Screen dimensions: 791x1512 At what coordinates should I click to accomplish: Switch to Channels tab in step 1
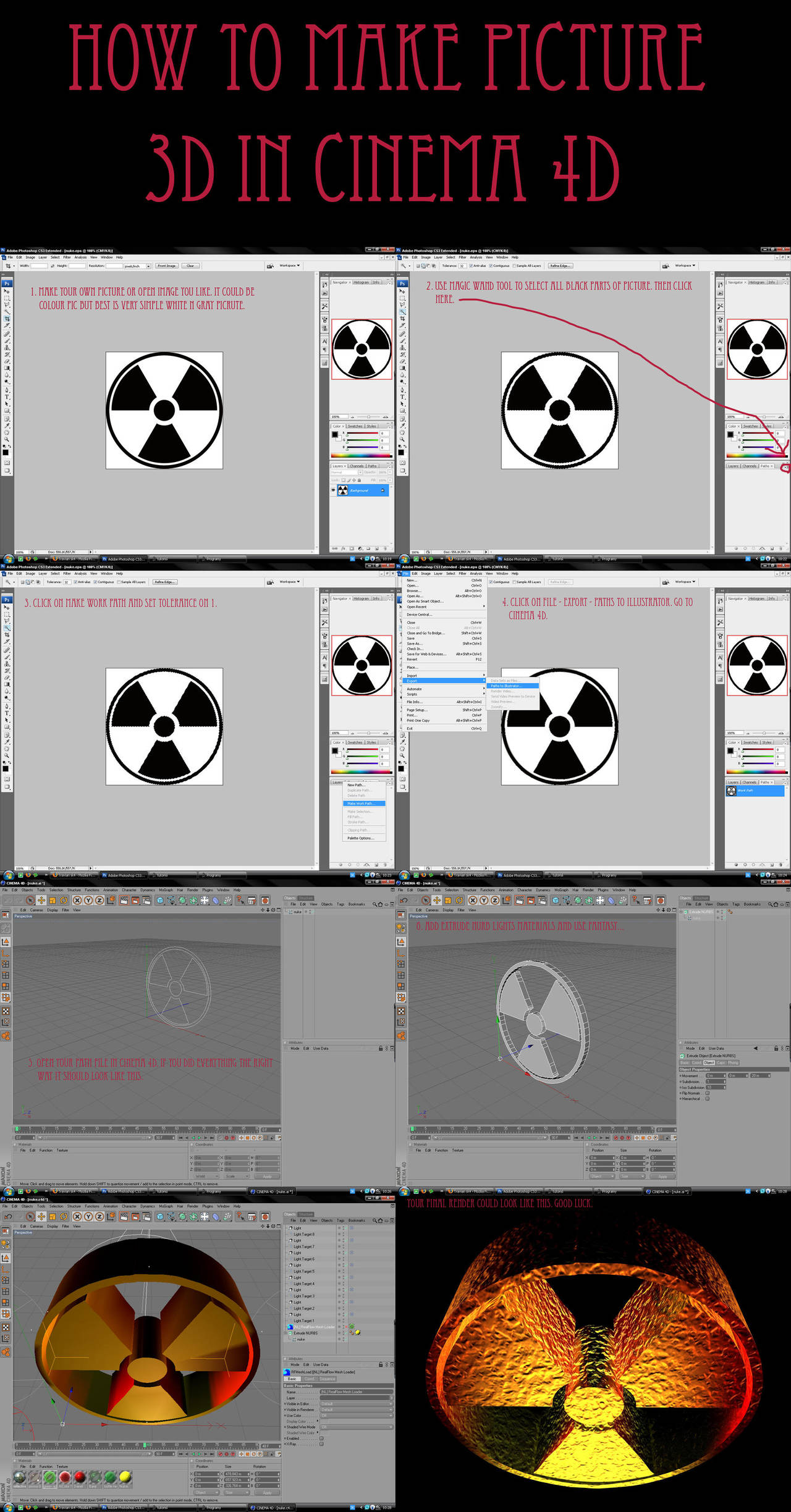[x=357, y=466]
